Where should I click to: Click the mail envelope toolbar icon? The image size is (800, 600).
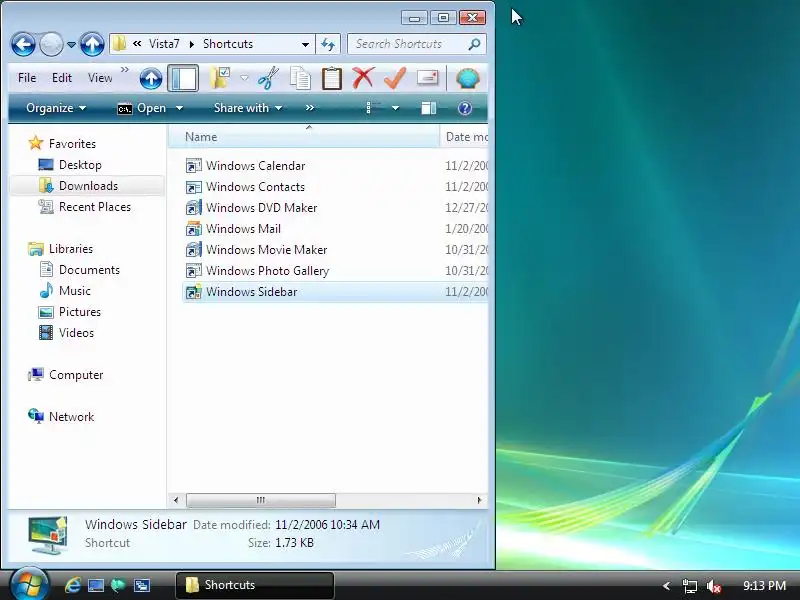(x=428, y=78)
